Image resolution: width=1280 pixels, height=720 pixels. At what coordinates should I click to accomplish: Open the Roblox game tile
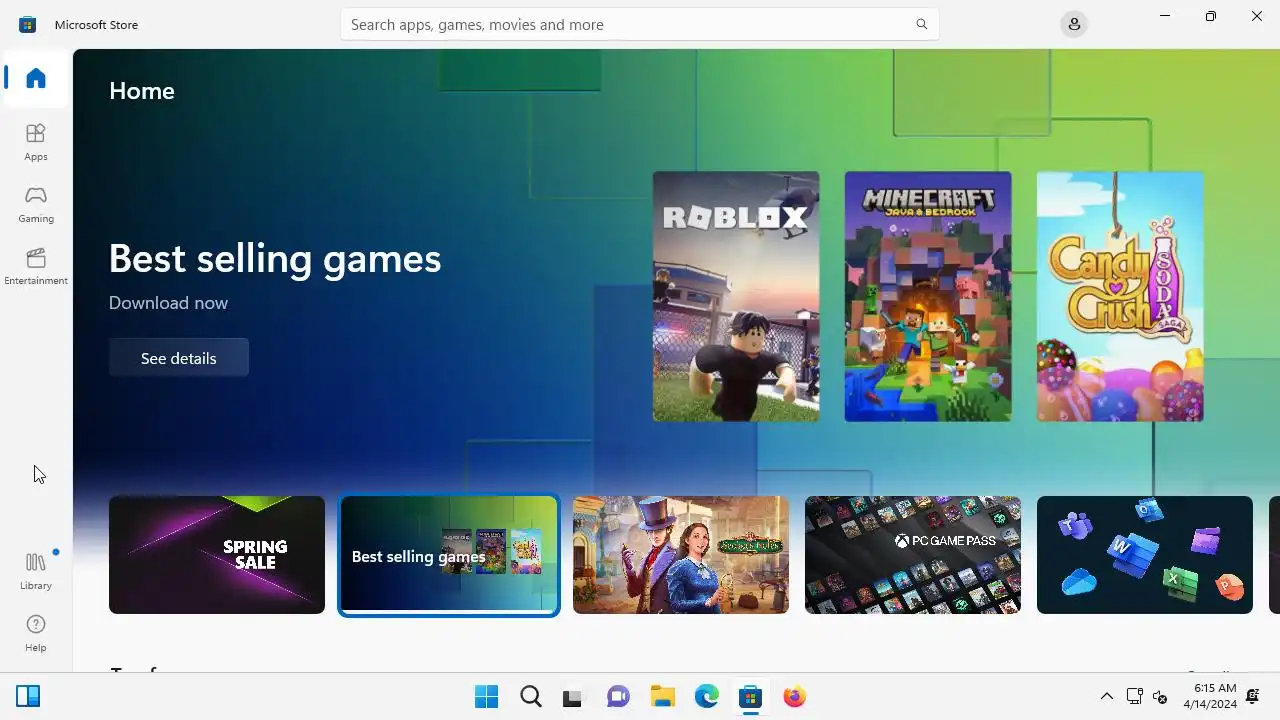point(736,296)
